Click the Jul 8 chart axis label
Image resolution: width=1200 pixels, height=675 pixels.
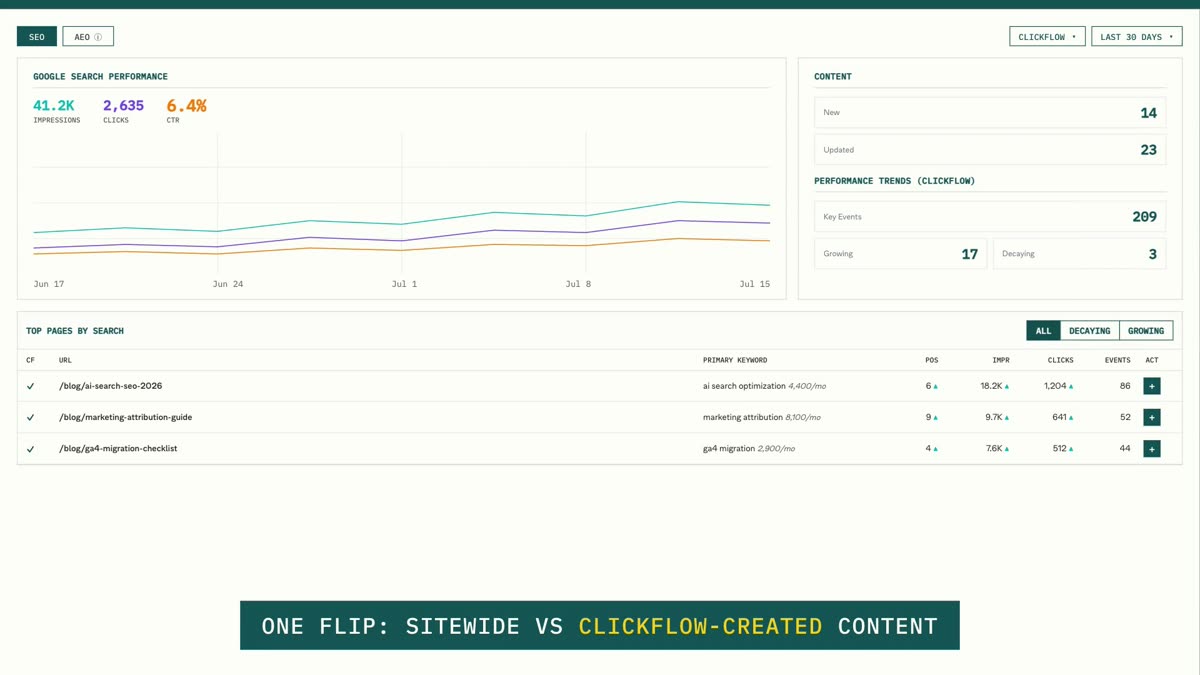click(578, 284)
